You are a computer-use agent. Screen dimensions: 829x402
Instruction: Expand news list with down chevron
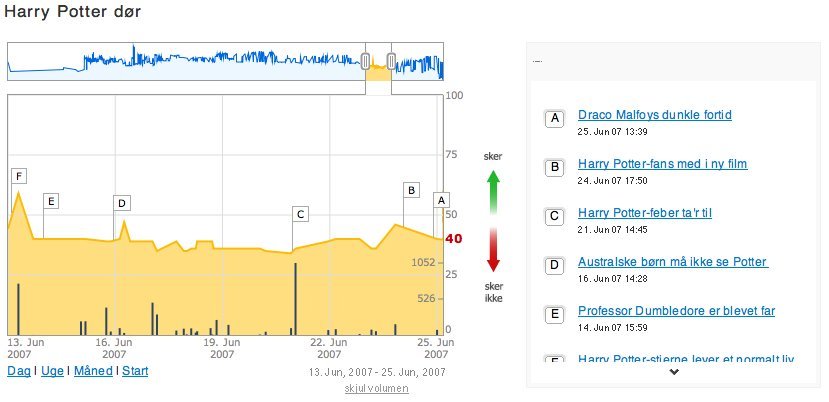(x=674, y=372)
